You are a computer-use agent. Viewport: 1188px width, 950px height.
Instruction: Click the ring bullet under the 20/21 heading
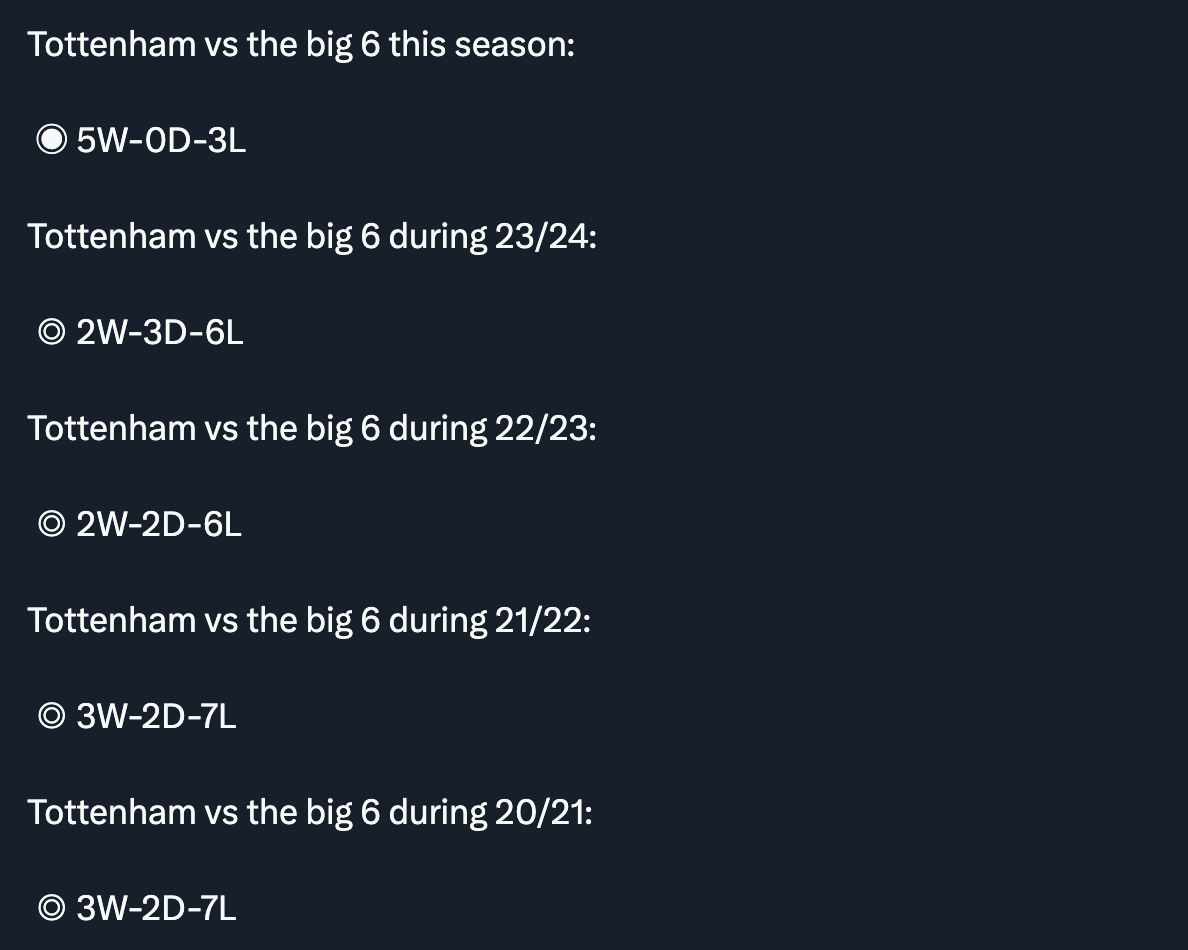click(x=52, y=908)
